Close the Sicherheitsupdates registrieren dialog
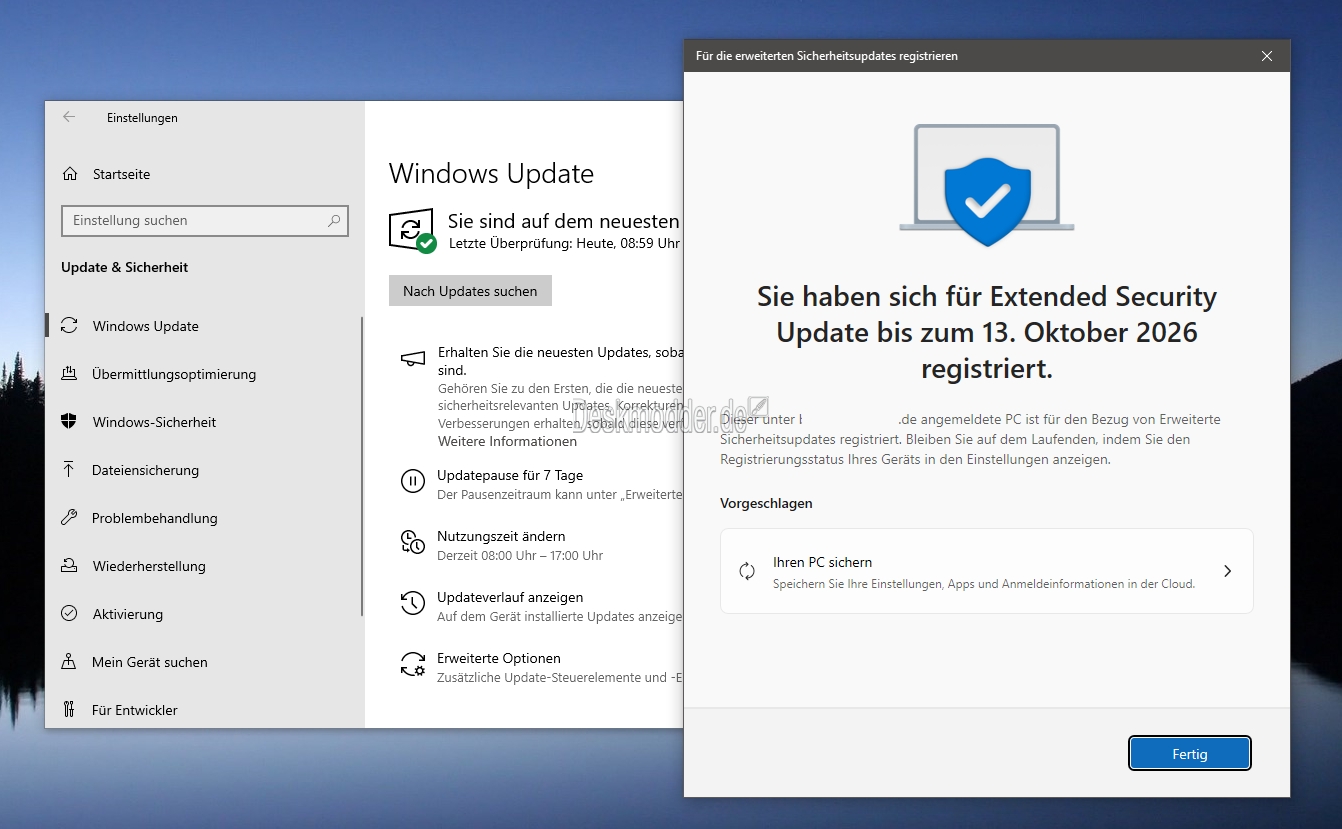Screen dimensions: 1342x829 pos(1267,56)
